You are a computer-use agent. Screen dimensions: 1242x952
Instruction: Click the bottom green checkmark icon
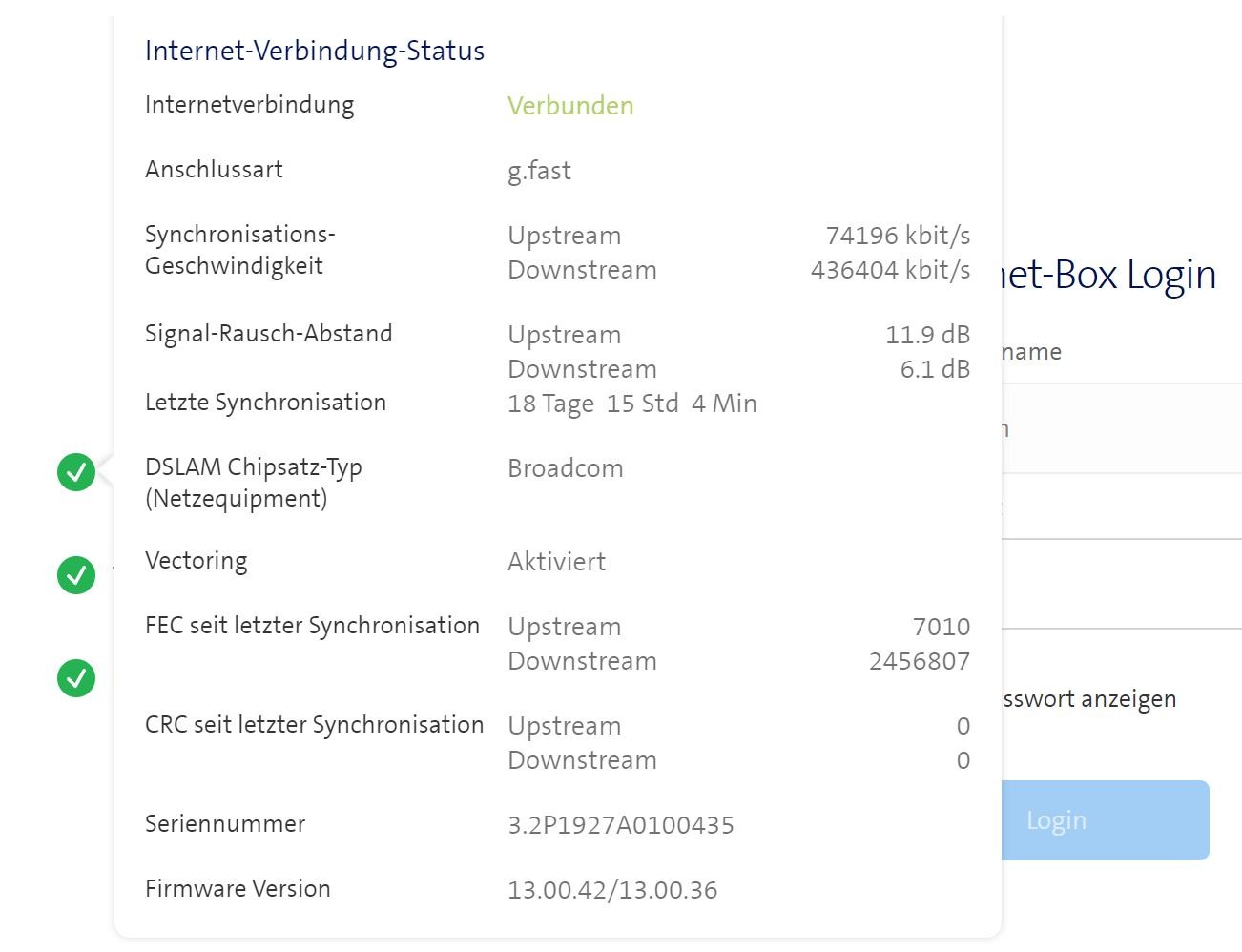coord(75,679)
